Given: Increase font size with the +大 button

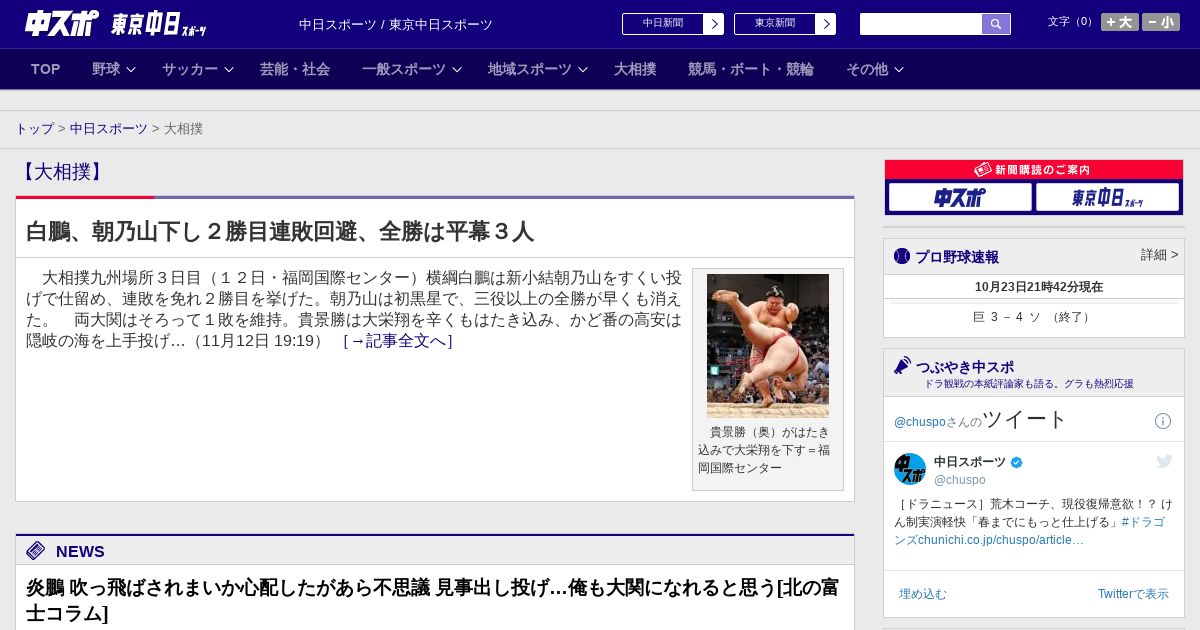Looking at the screenshot, I should coord(1120,22).
